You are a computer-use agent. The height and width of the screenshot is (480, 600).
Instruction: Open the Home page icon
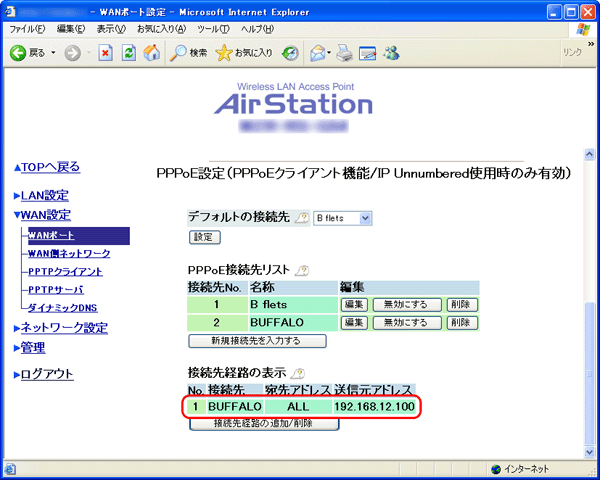tap(152, 53)
